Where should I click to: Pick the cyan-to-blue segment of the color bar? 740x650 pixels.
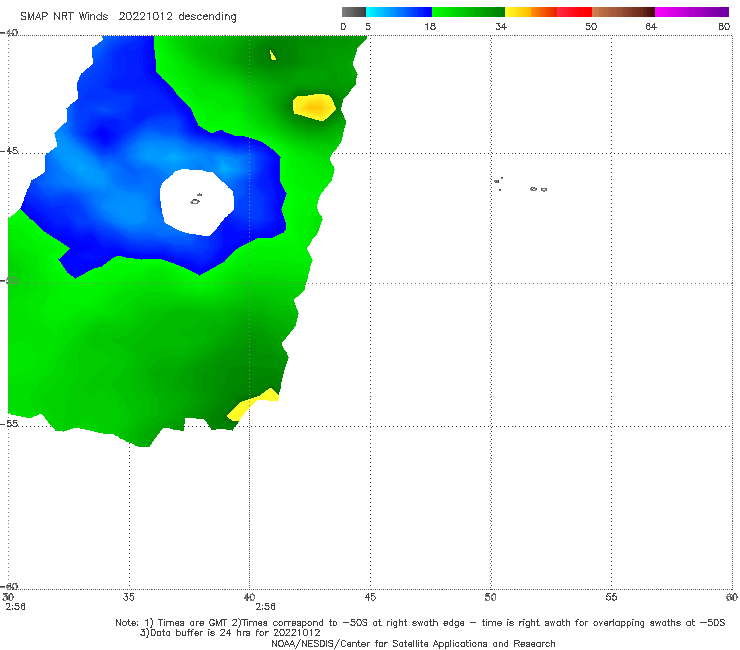tap(399, 12)
